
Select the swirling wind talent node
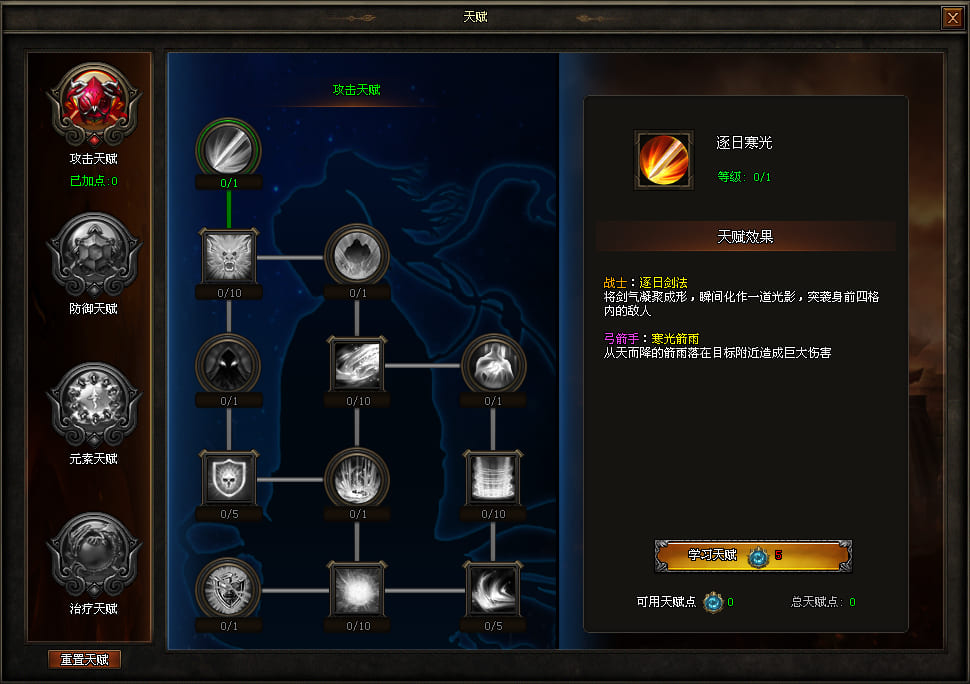[493, 590]
